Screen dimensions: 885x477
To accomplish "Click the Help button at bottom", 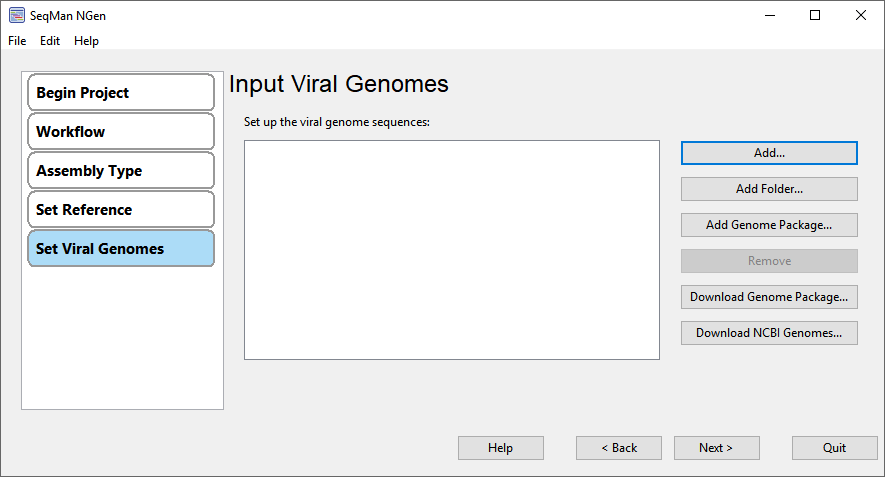I will pyautogui.click(x=501, y=448).
